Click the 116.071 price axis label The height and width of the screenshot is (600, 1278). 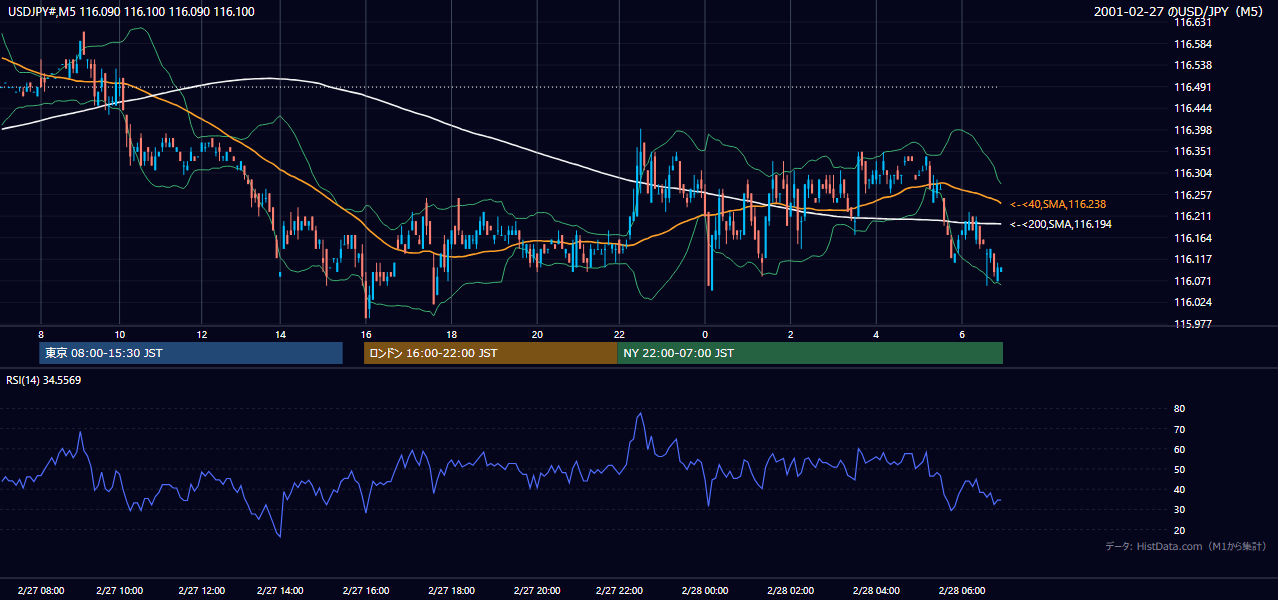coord(1192,281)
